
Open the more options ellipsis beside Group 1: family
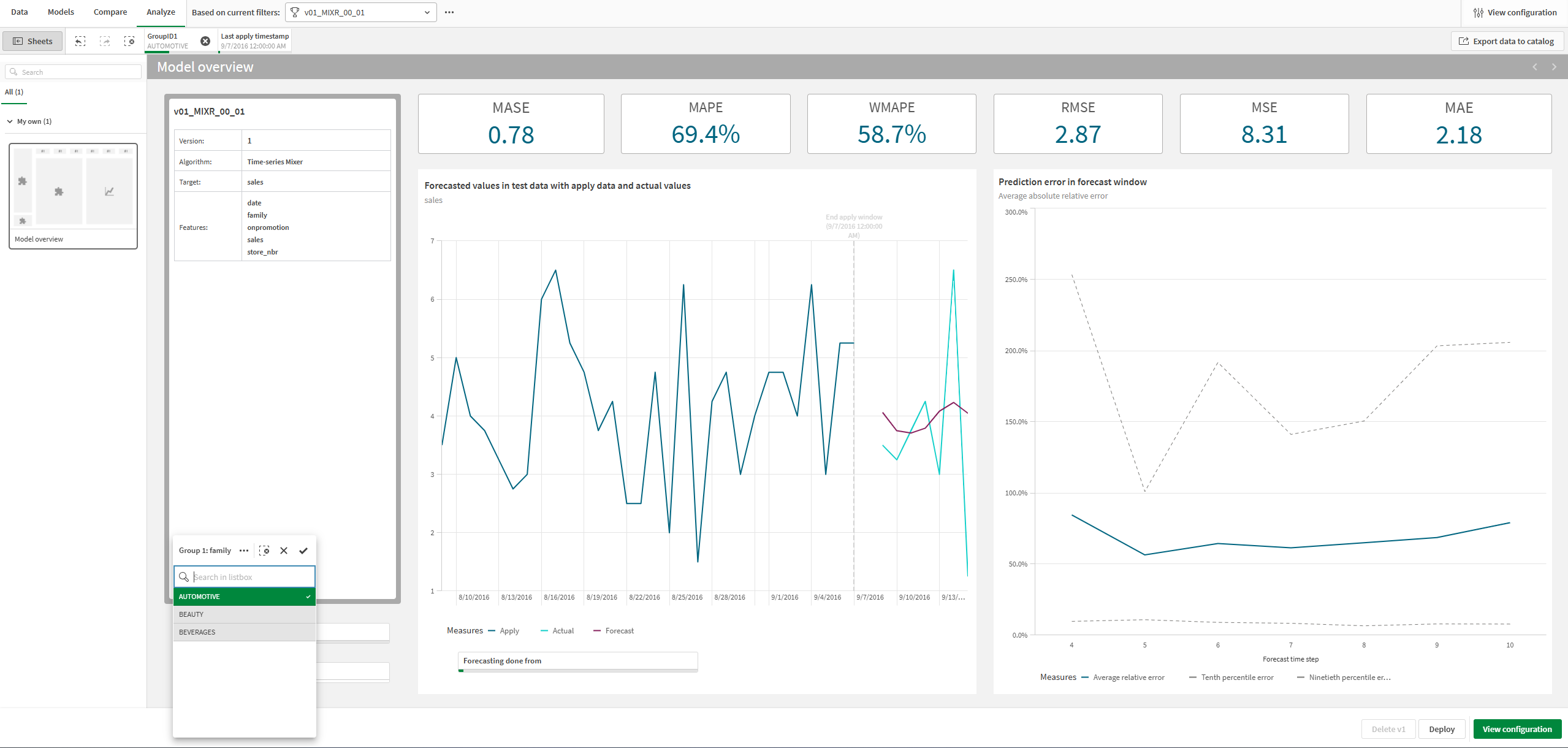tap(243, 550)
